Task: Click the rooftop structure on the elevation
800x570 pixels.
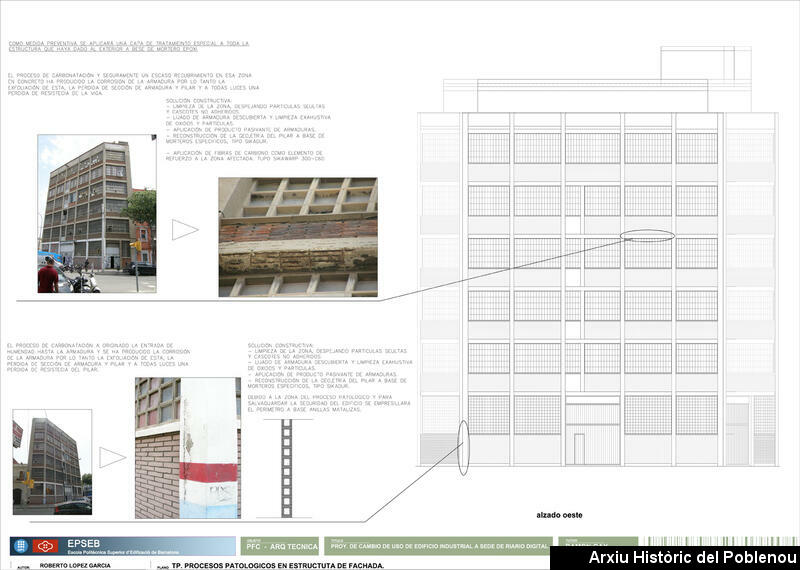Action: click(697, 64)
